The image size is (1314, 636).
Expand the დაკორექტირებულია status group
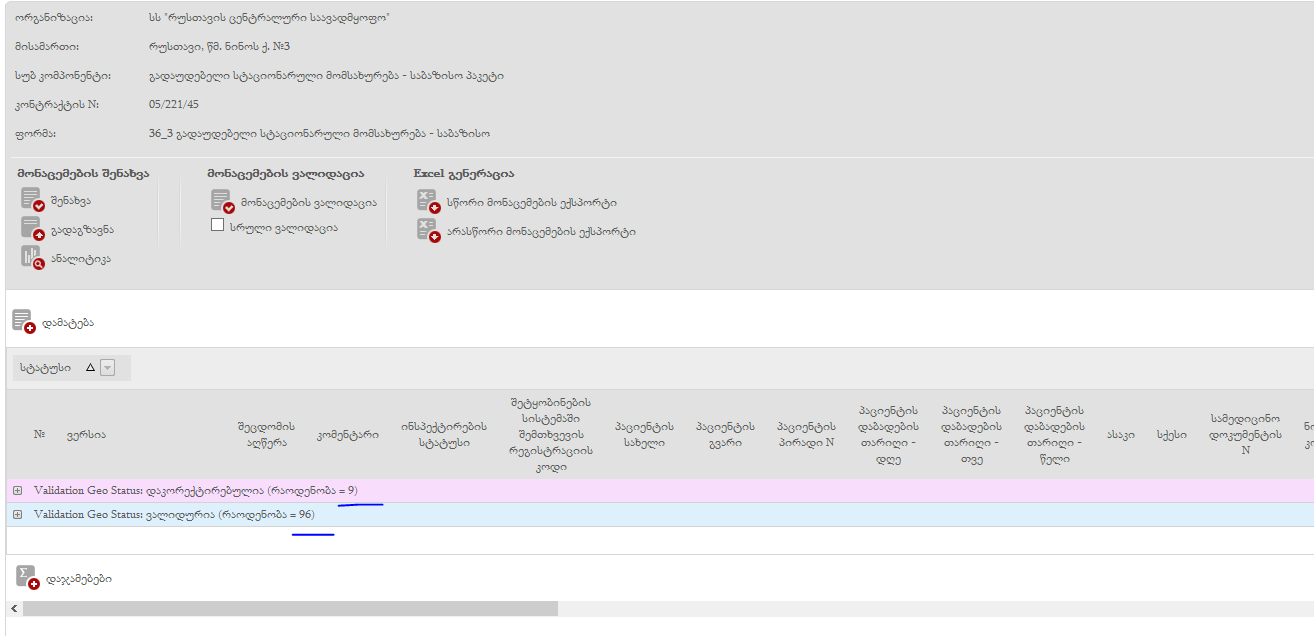17,491
